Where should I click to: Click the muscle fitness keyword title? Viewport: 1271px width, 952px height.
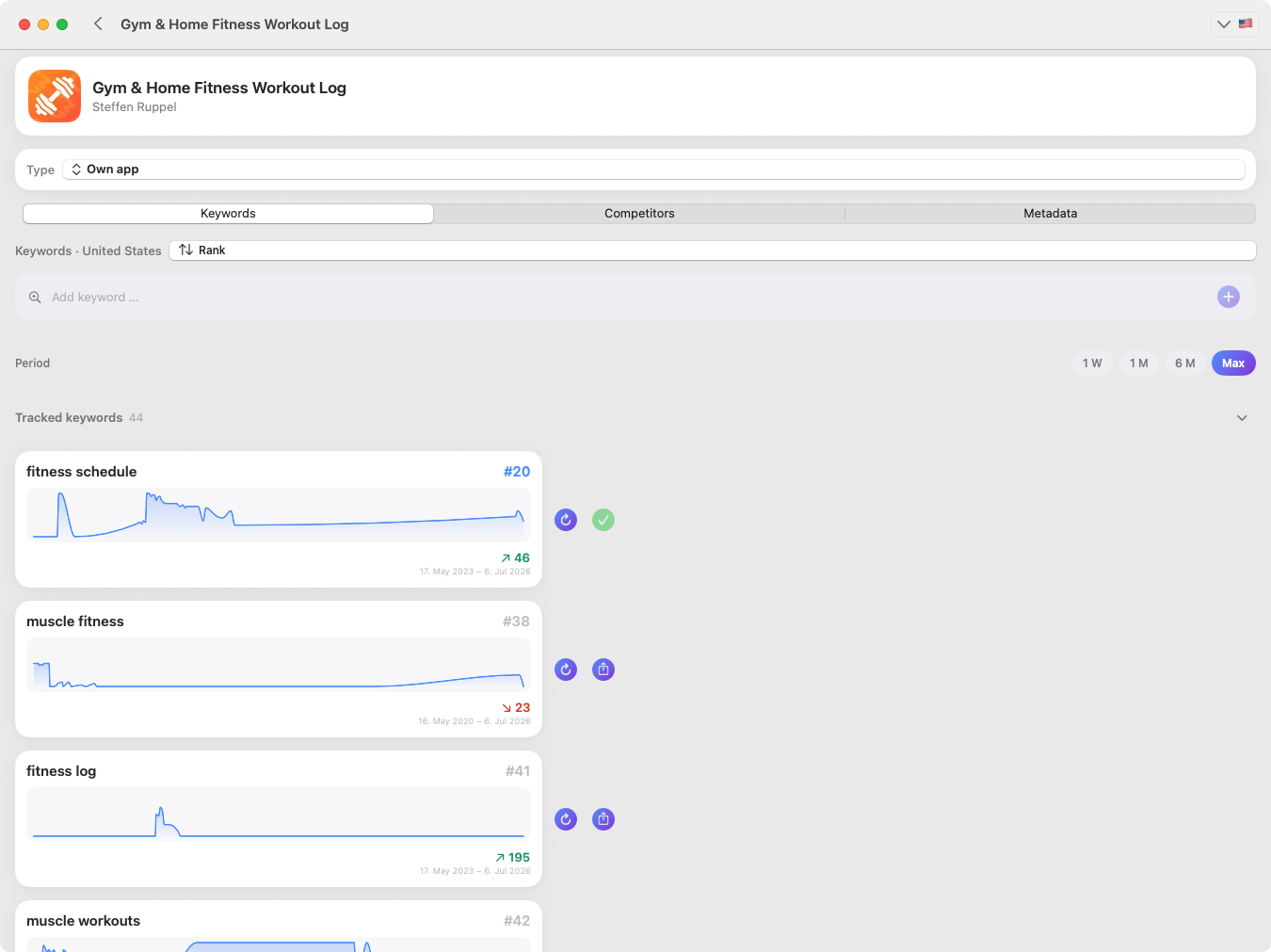point(75,621)
